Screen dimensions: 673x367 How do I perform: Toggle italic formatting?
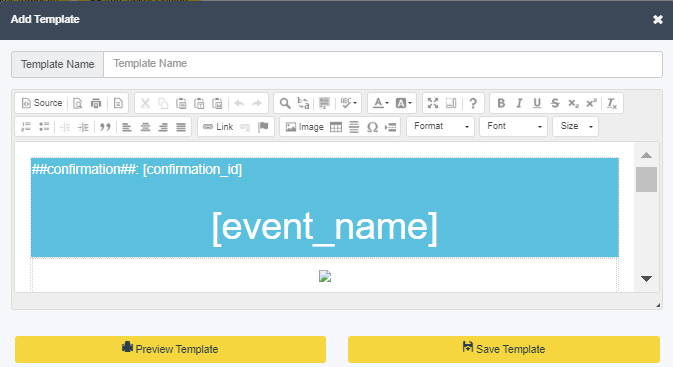519,103
